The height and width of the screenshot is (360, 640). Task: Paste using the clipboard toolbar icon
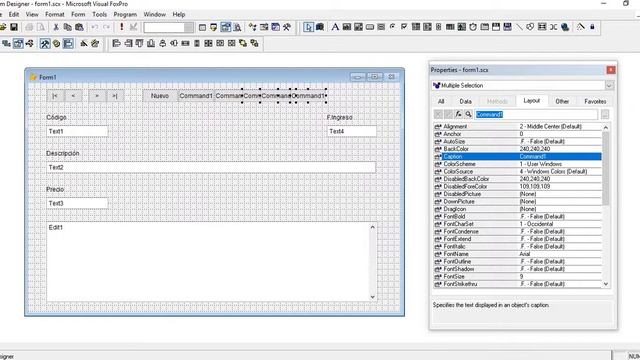click(x=80, y=27)
